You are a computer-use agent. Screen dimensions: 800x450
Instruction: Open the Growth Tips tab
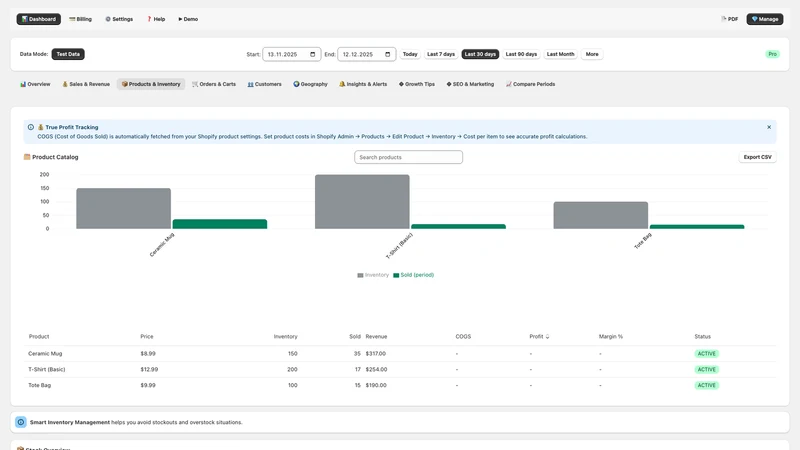(417, 84)
